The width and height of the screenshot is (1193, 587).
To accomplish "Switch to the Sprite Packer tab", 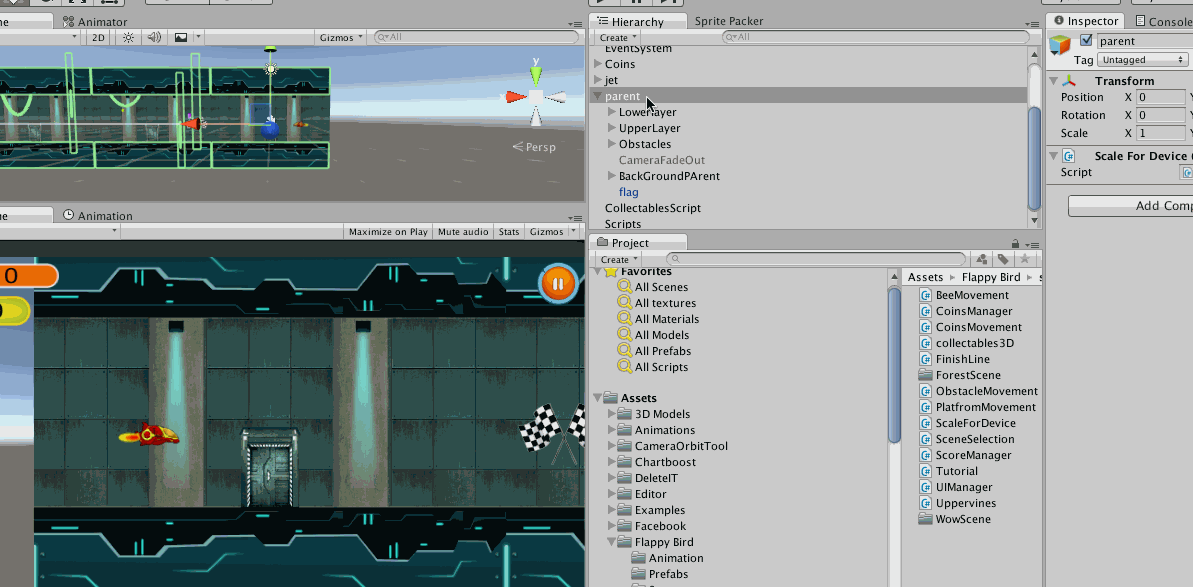I will click(729, 21).
